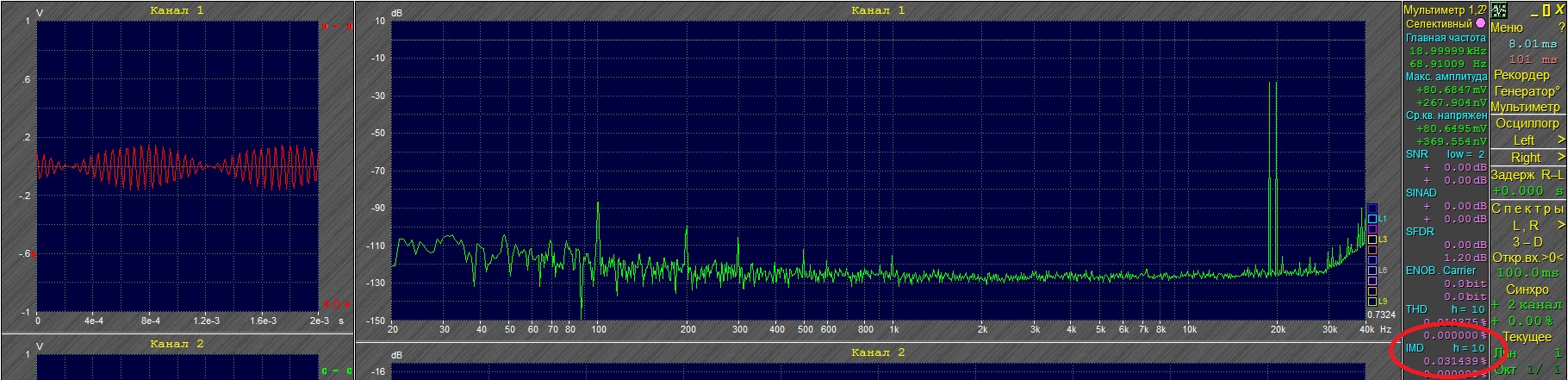Click the THD h = 10 row
Screen dimensions: 1568x380
tap(1446, 309)
